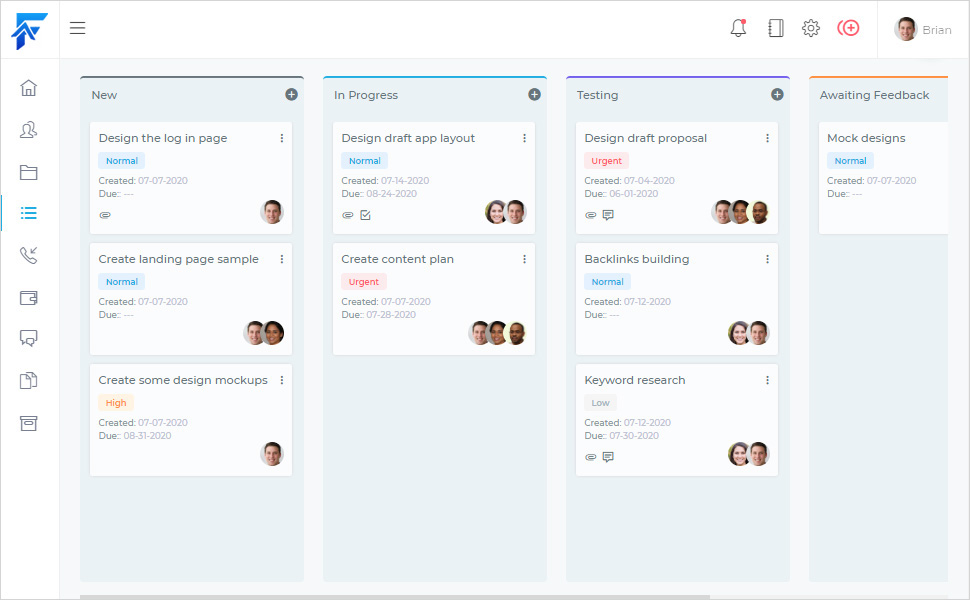The width and height of the screenshot is (970, 600).
Task: Select the task list icon in sidebar
Action: pyautogui.click(x=29, y=213)
